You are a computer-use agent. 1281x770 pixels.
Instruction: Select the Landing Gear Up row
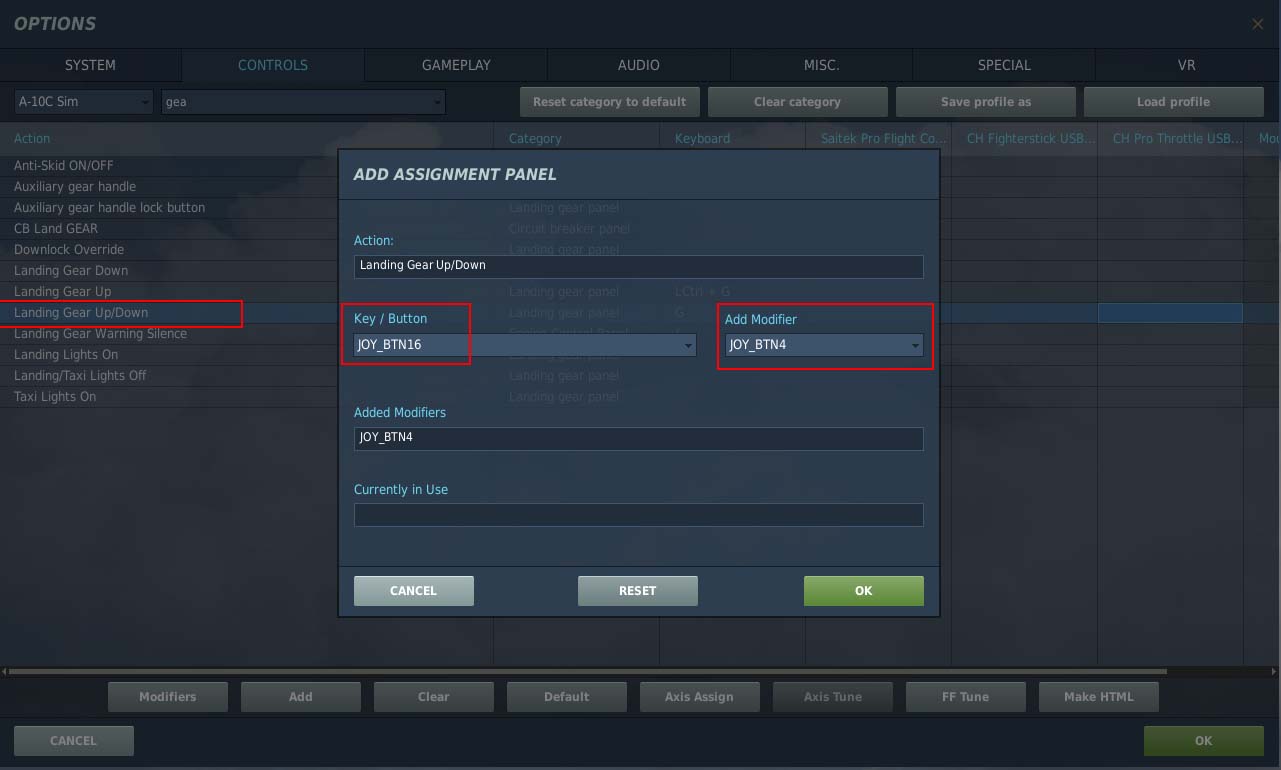(x=170, y=292)
